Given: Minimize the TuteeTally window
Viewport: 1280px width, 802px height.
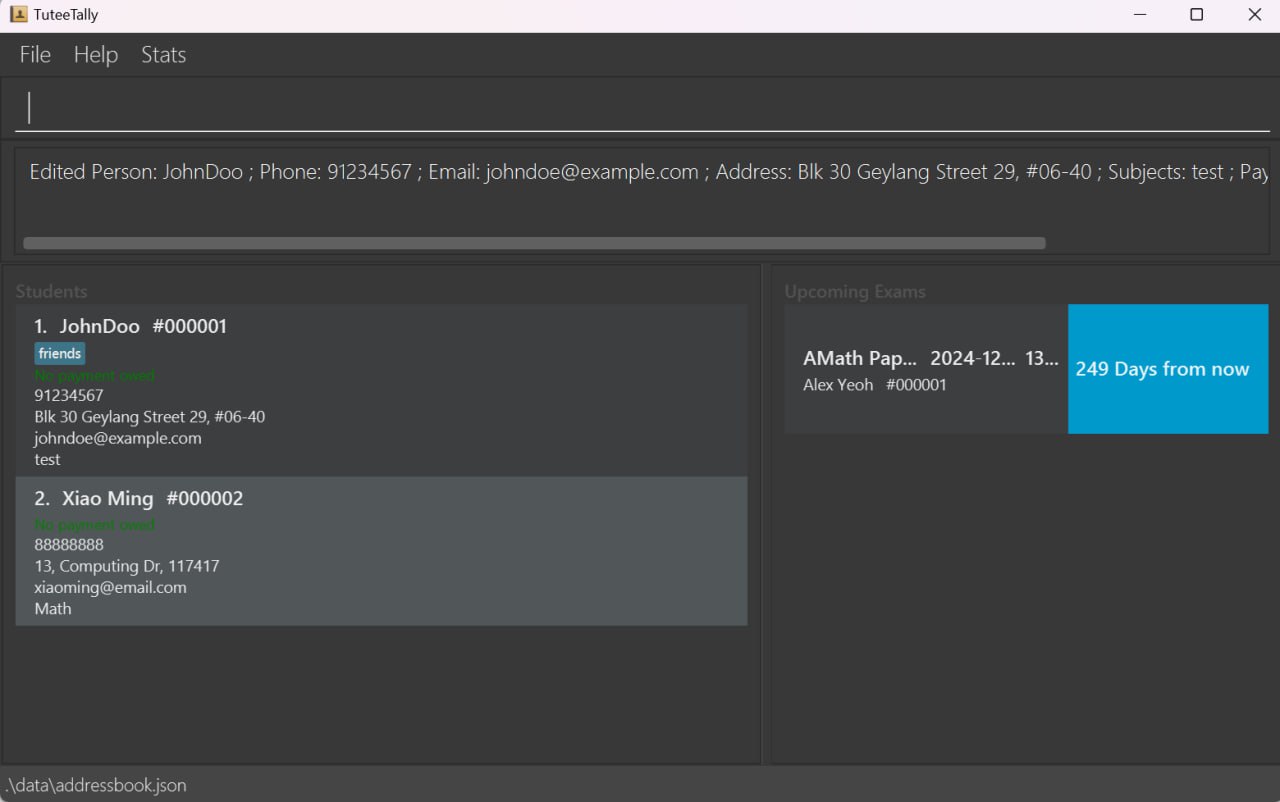Looking at the screenshot, I should 1139,15.
